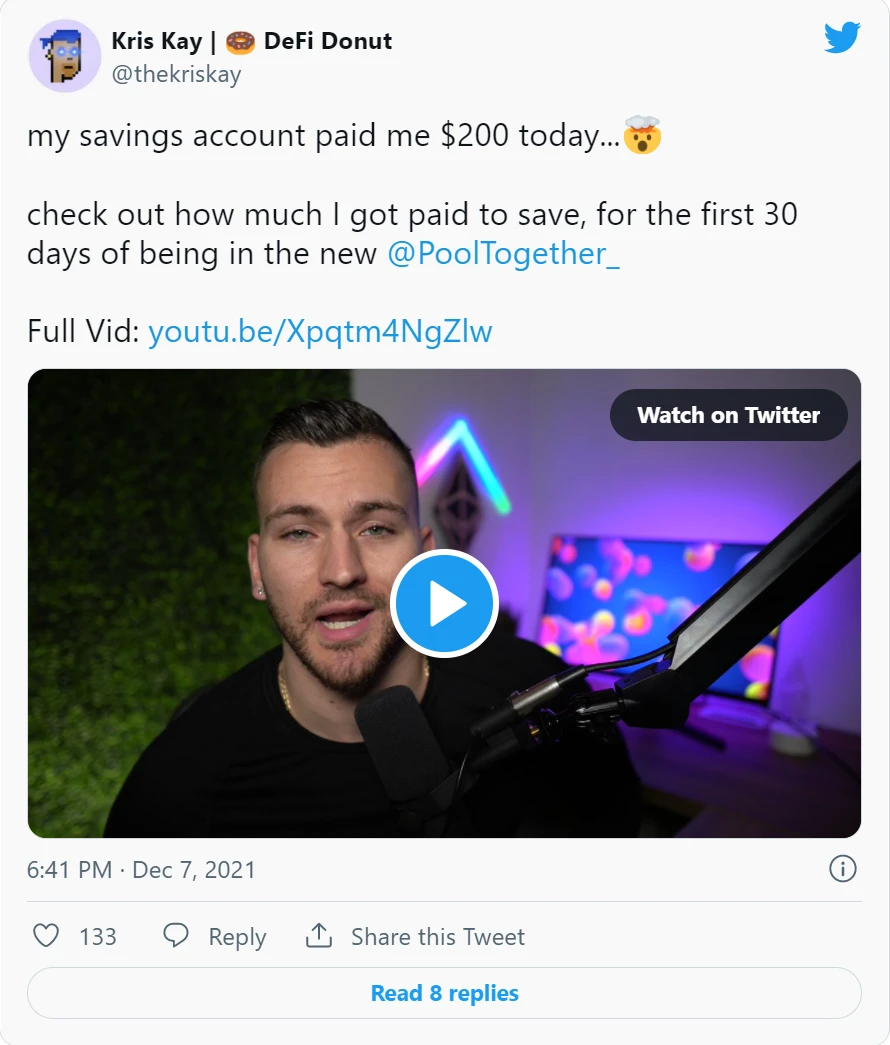Screen dimensions: 890x1045
Task: Click the Share this Tweet label
Action: click(x=438, y=936)
